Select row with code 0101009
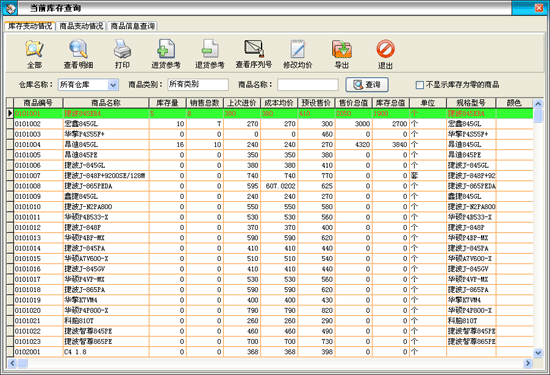 click(270, 196)
